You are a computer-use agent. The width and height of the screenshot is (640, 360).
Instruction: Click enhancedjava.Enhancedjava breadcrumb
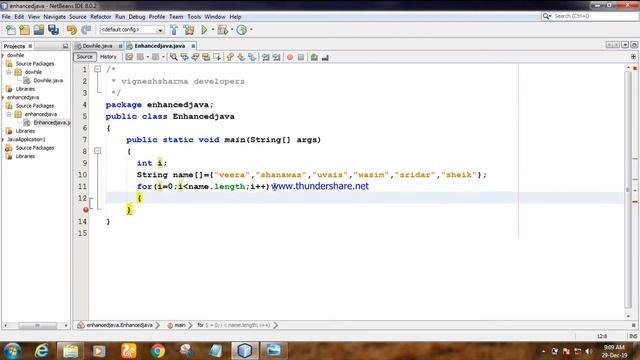point(119,325)
